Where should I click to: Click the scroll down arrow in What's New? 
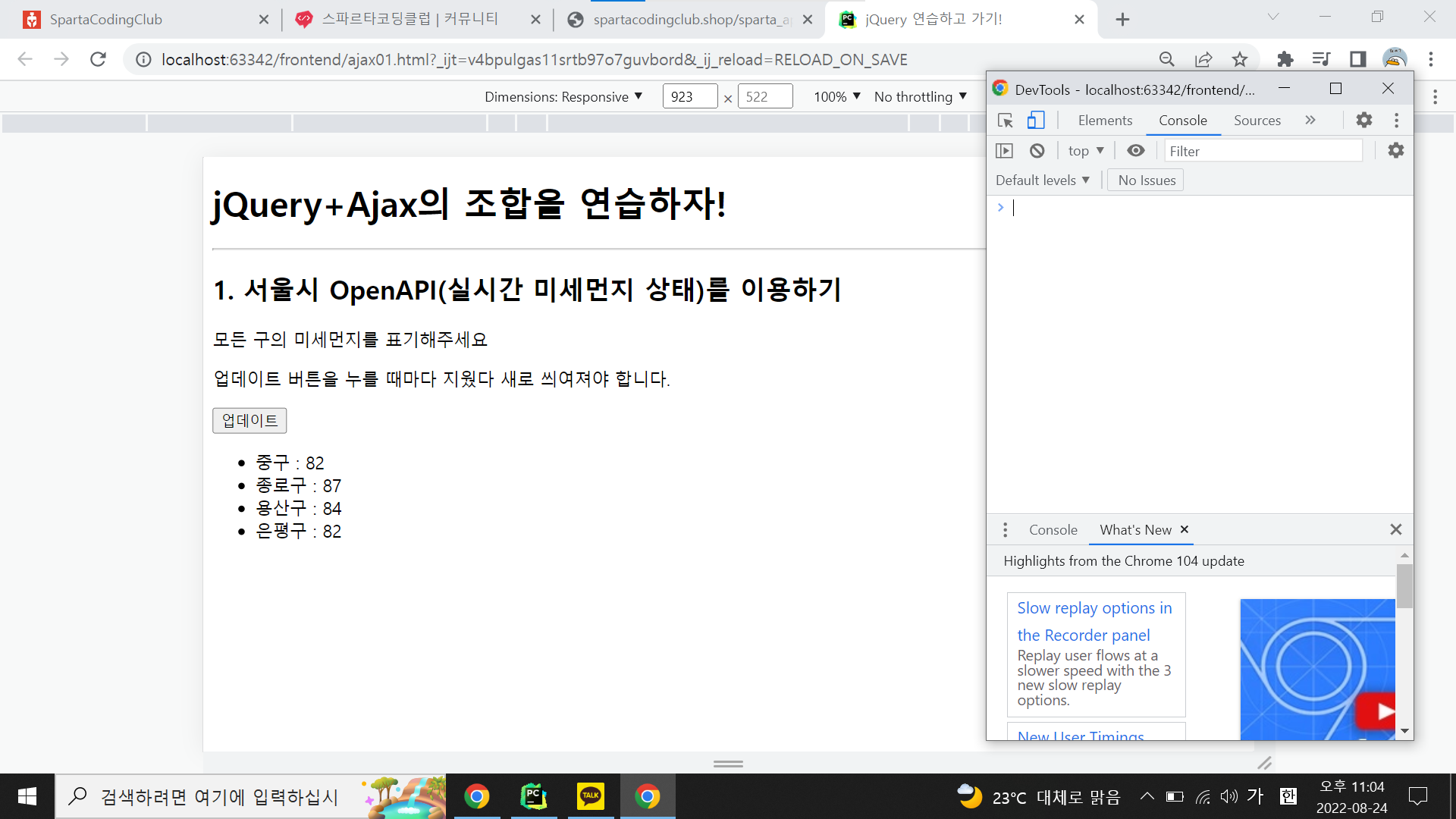[x=1404, y=732]
